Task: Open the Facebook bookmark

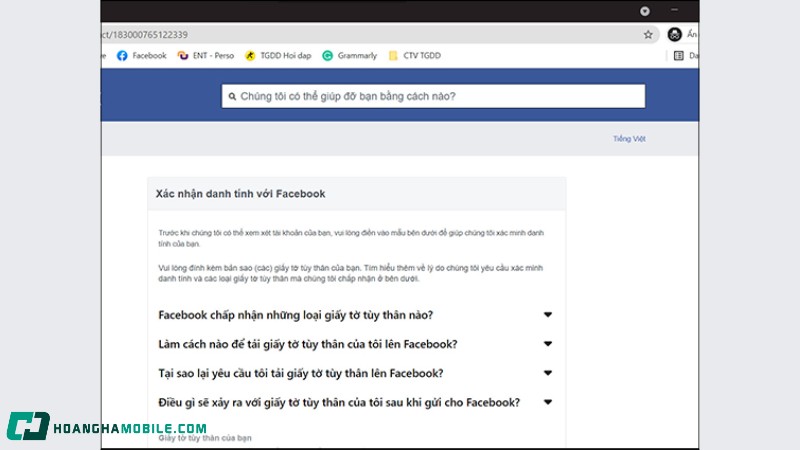Action: pyautogui.click(x=141, y=56)
